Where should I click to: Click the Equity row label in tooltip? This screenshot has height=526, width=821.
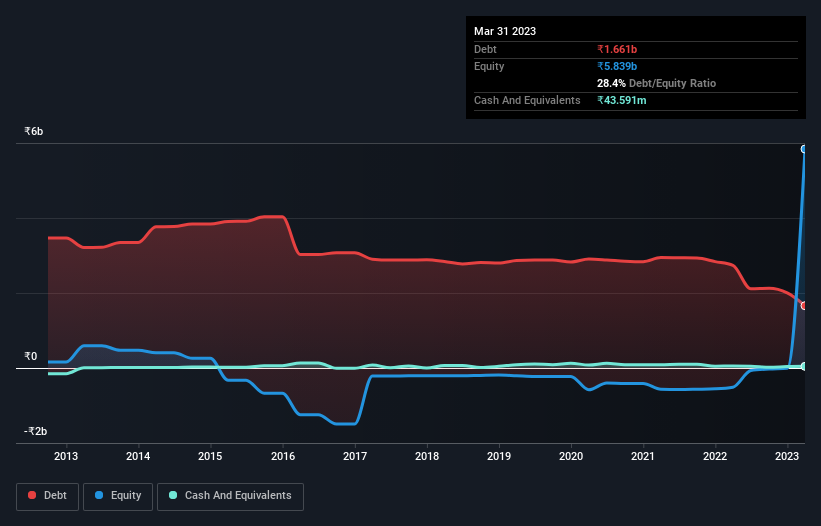(489, 66)
